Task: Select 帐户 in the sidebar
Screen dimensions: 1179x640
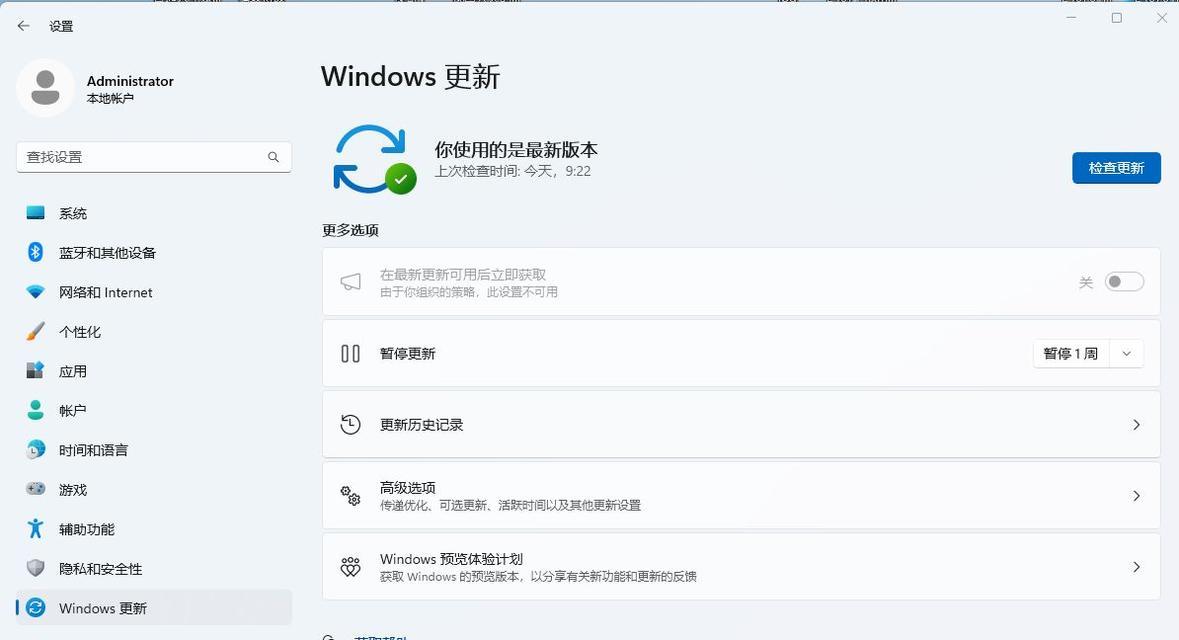Action: (x=154, y=411)
